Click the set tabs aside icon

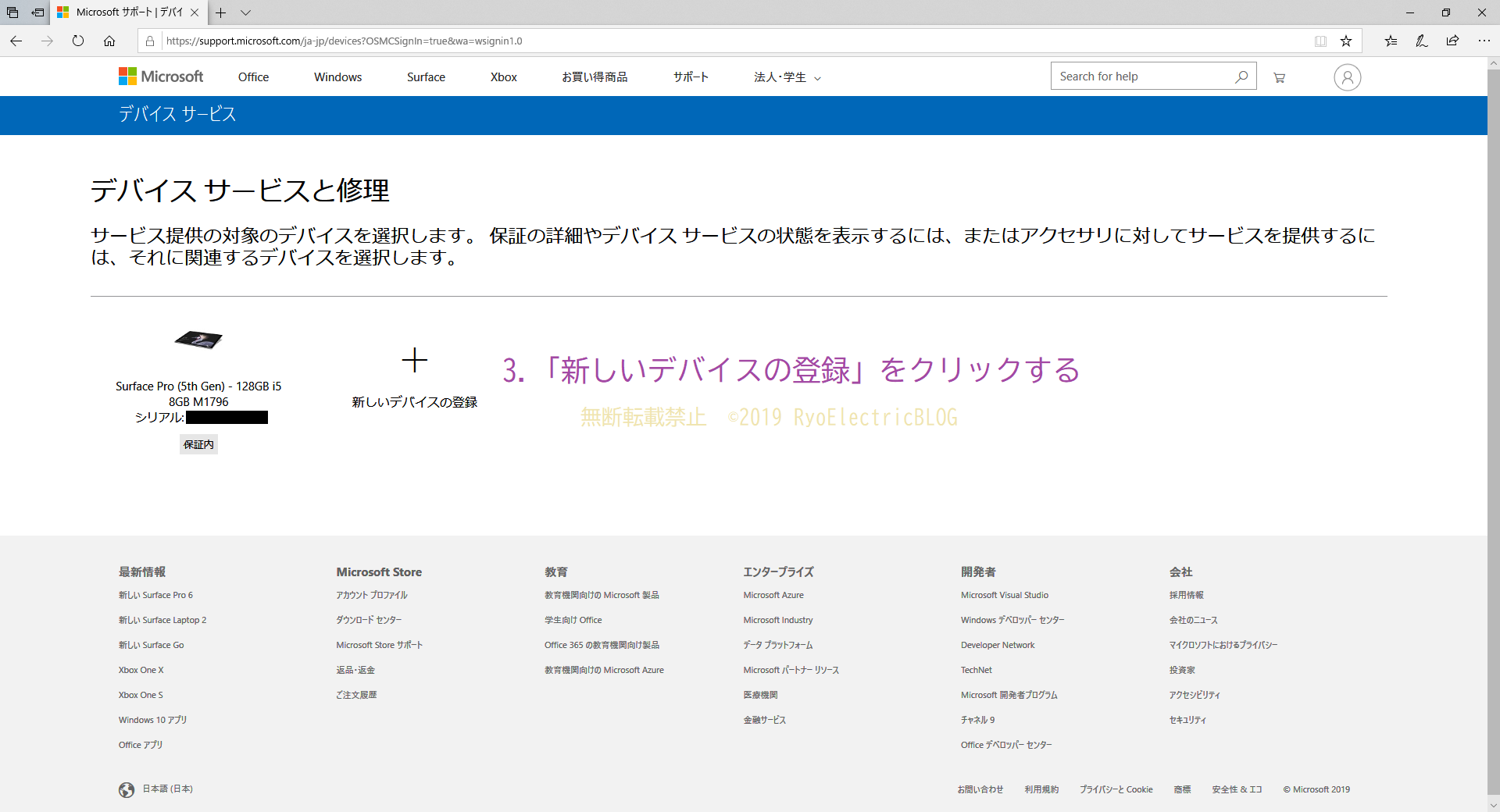(x=37, y=12)
